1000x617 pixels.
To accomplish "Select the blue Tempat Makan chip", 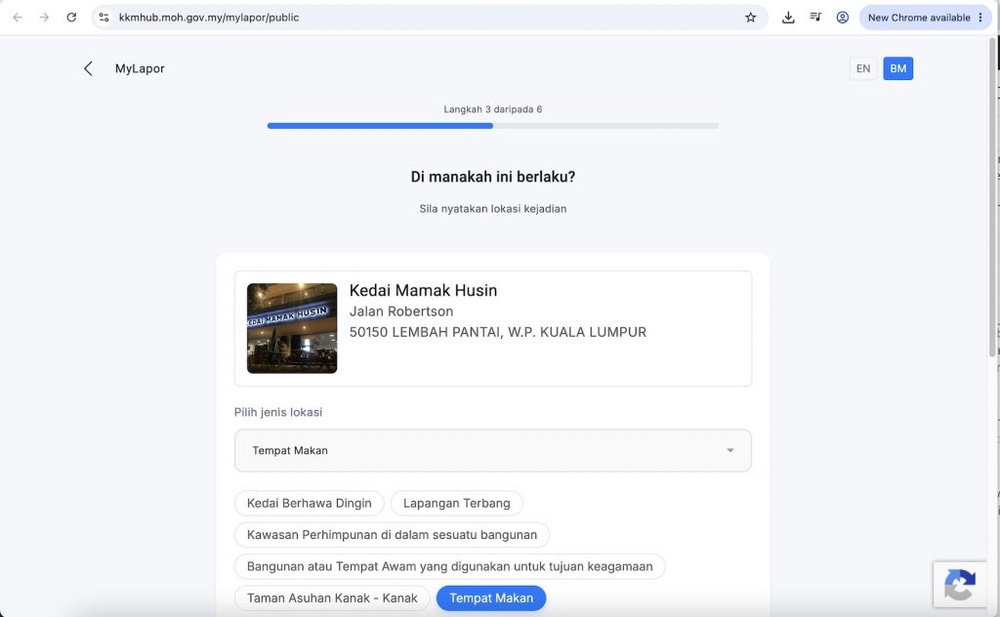I will pos(491,598).
